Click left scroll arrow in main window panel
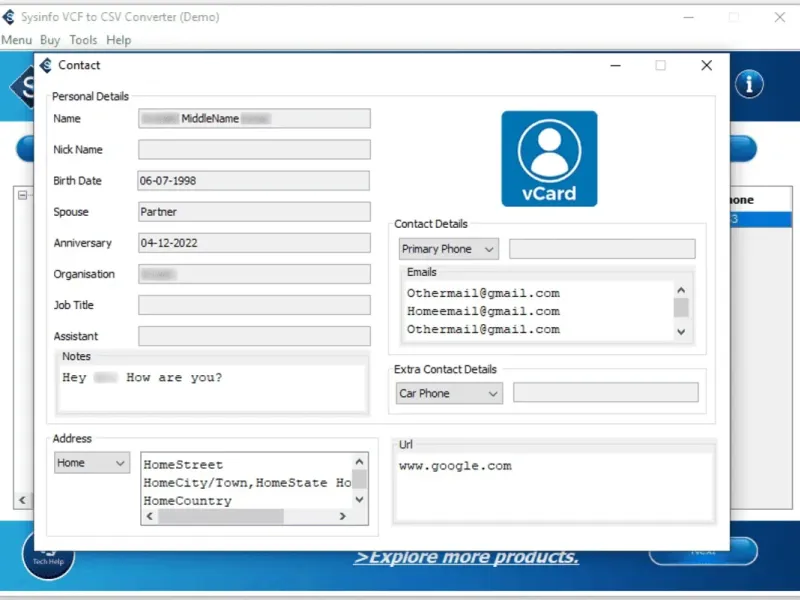The width and height of the screenshot is (800, 600). 22,500
